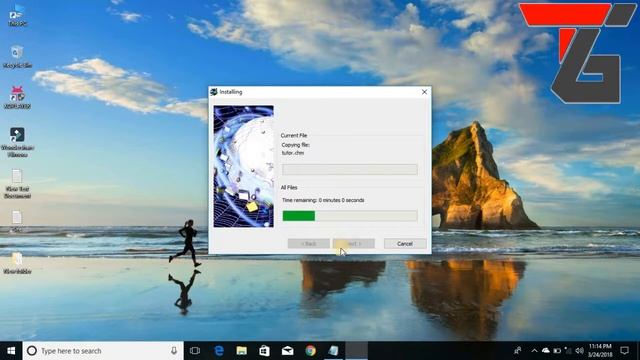
Task: Select the New folder desktop icon
Action: point(17,263)
